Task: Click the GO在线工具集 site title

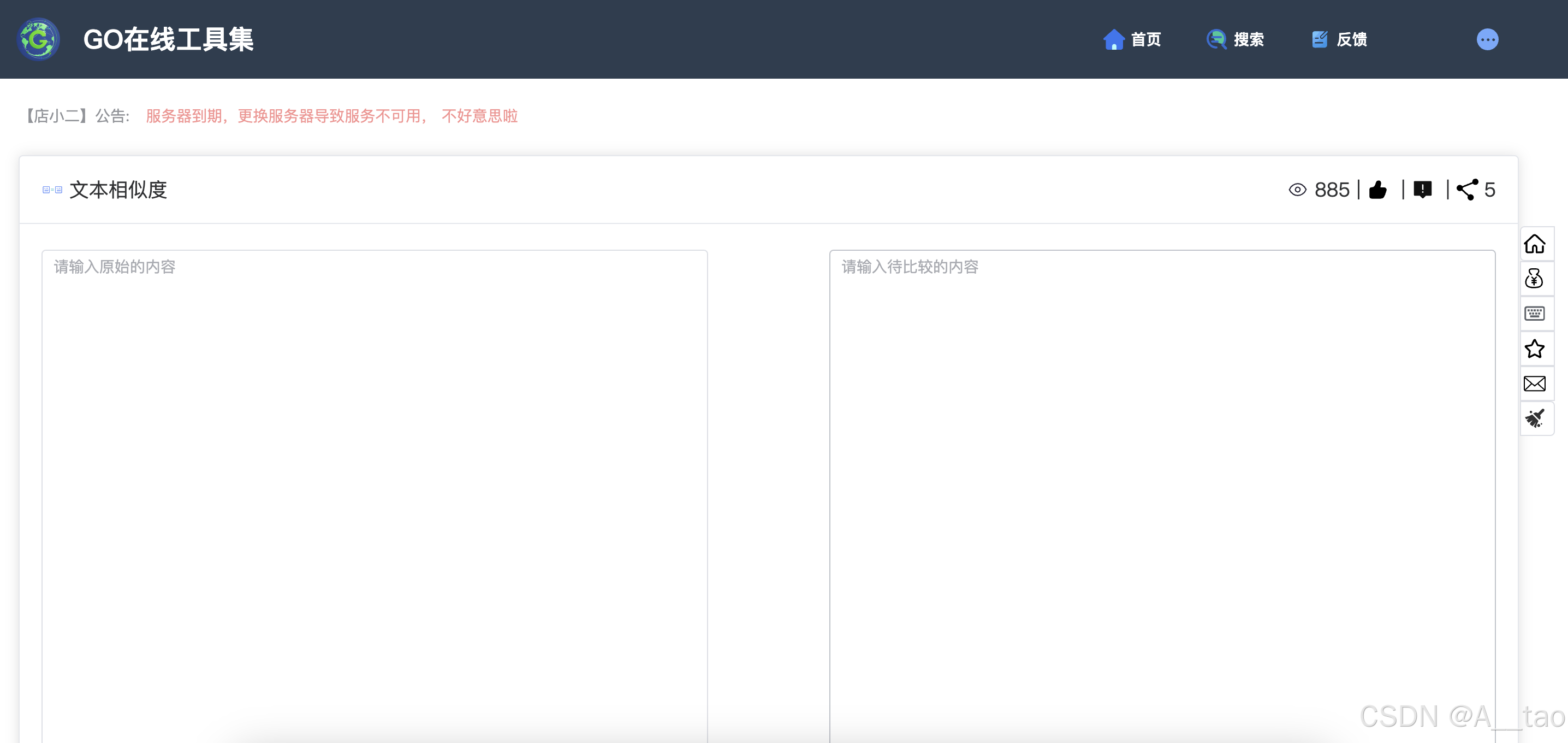Action: click(x=168, y=39)
